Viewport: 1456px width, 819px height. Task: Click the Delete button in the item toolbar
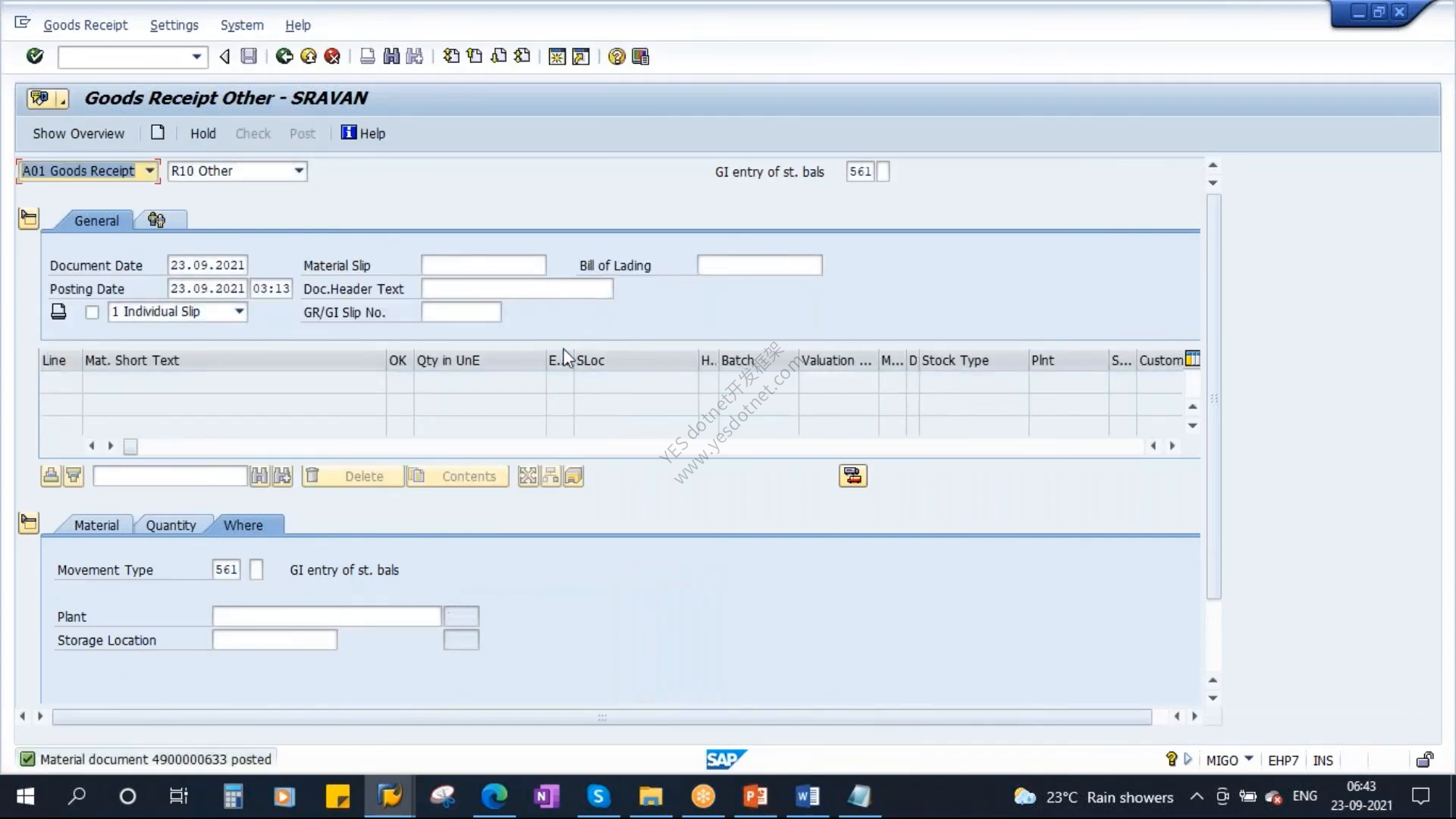pyautogui.click(x=353, y=476)
